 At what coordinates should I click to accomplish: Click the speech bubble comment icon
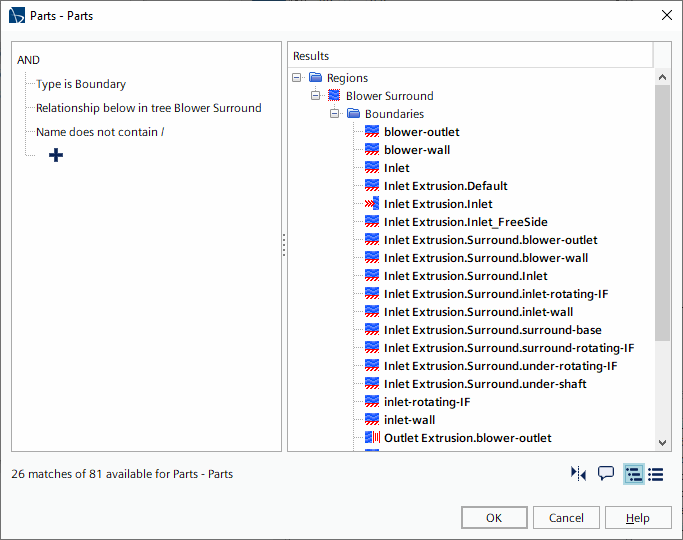(606, 474)
